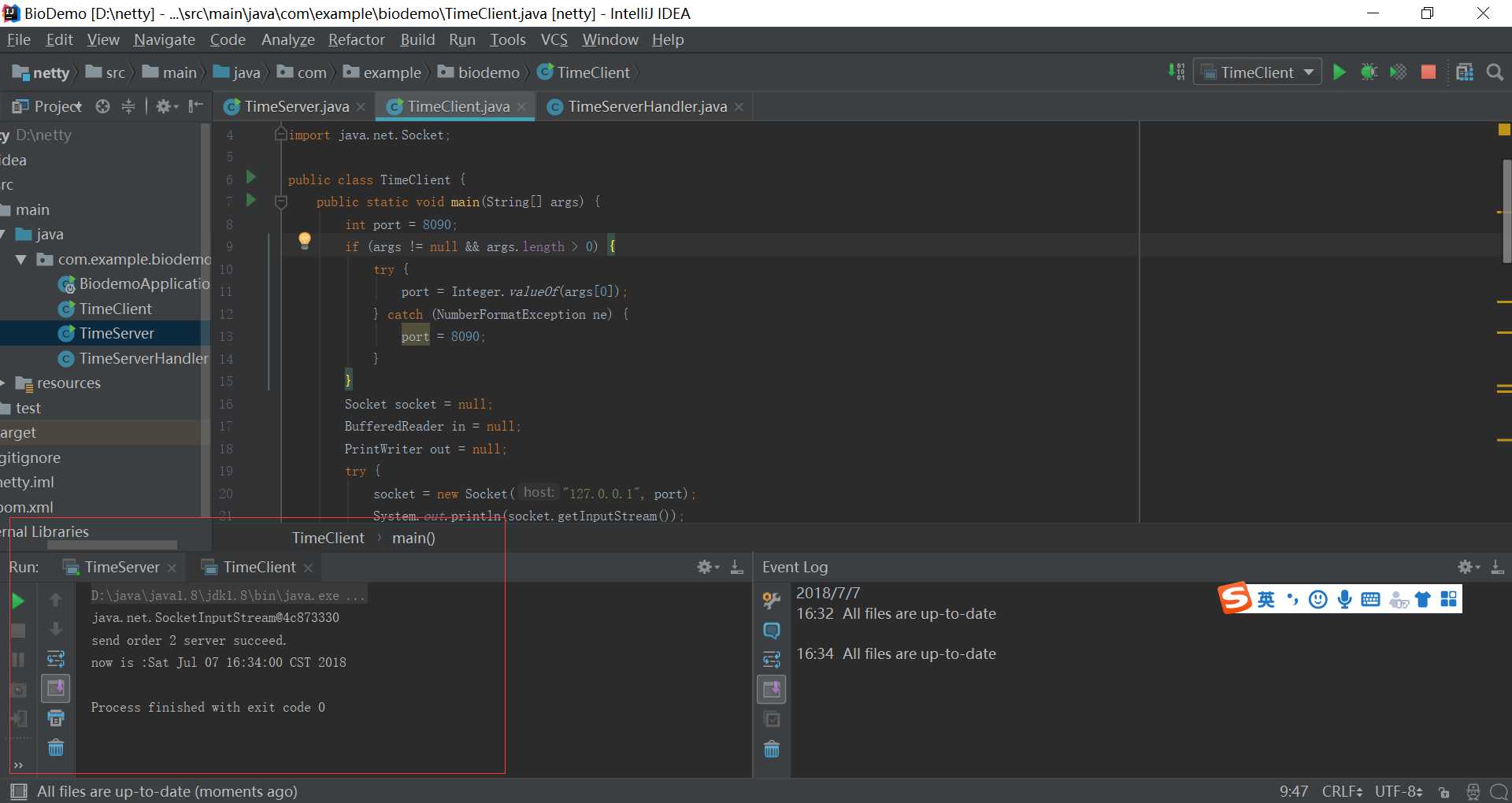
Task: Open the TimeClient run configuration dropdown
Action: pos(1258,72)
